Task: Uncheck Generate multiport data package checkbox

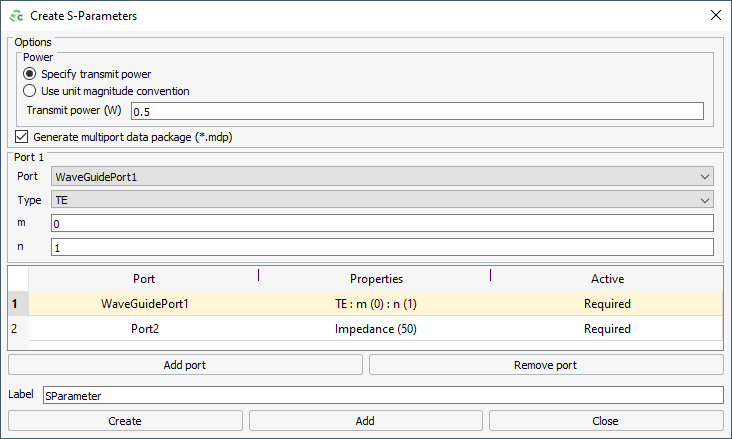Action: [x=21, y=137]
